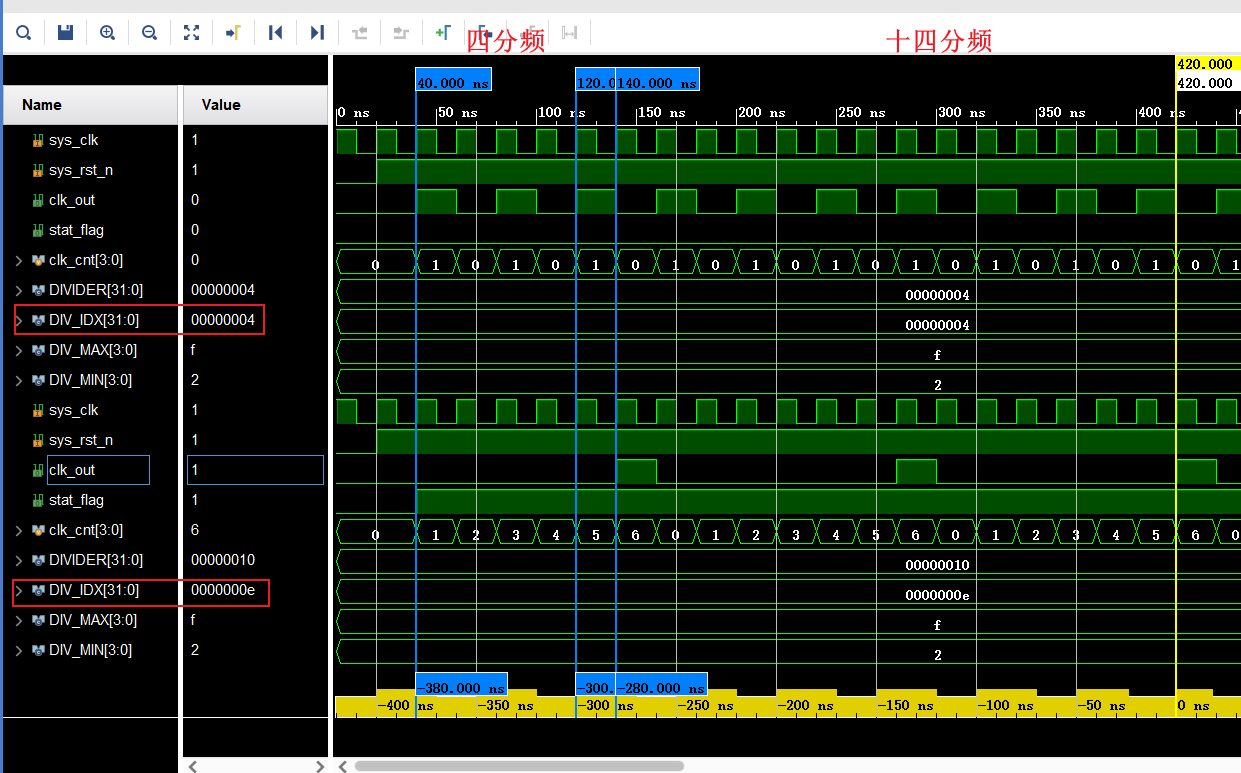
Task: Expand the second DIV_MAX[3:0] signal
Action: click(18, 620)
